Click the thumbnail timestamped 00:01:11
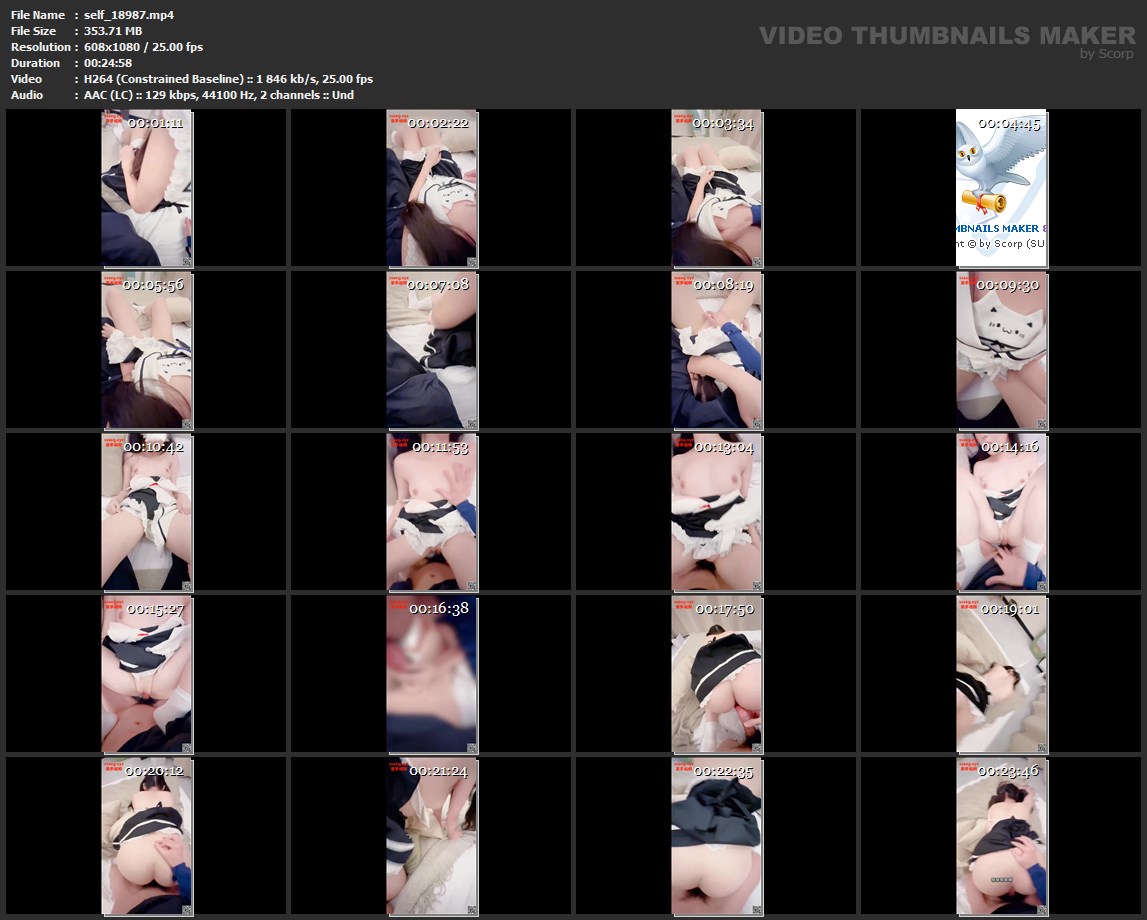Viewport: 1147px width, 920px height. coord(147,188)
